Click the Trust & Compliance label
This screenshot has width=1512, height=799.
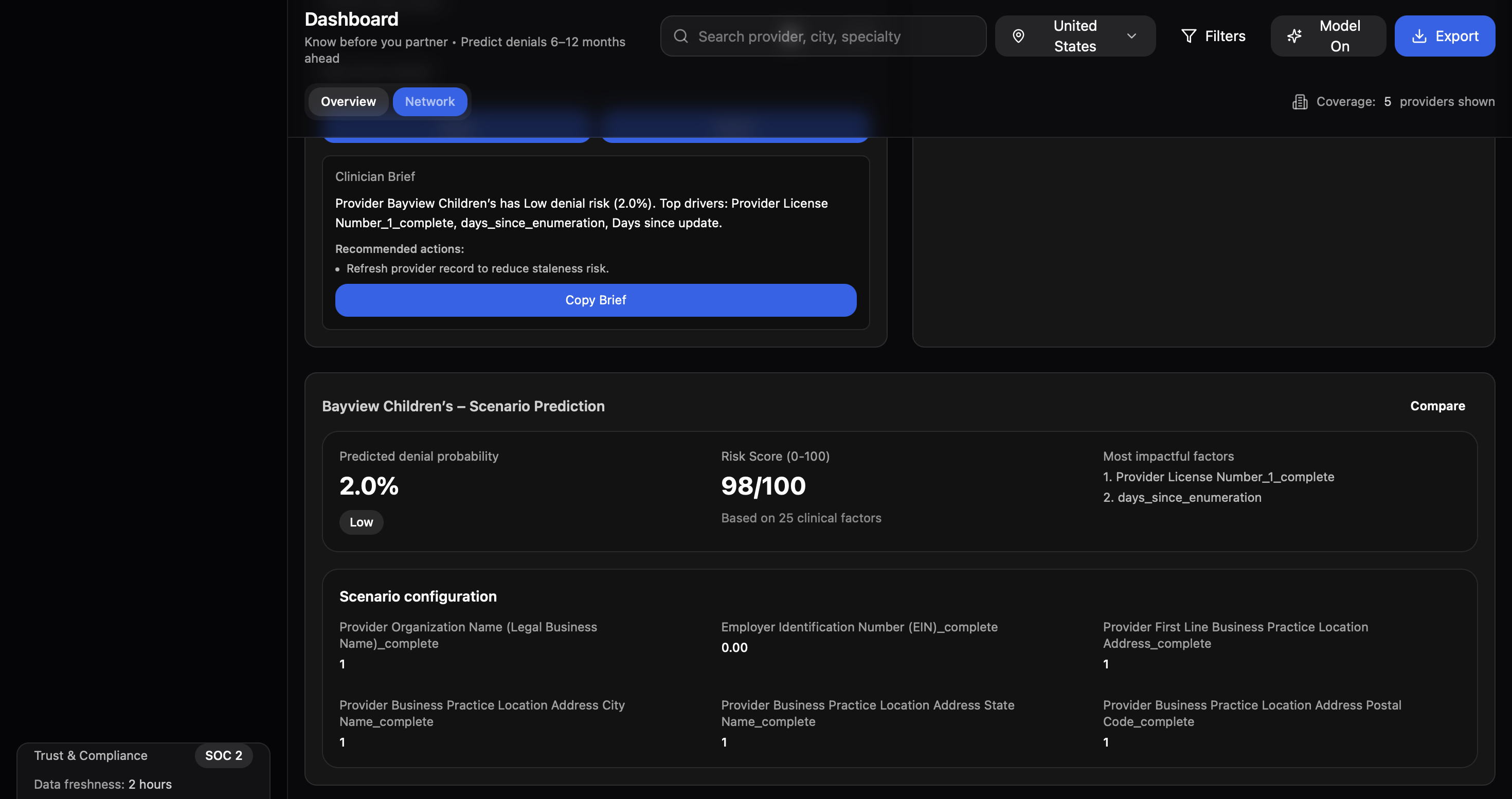click(x=91, y=756)
